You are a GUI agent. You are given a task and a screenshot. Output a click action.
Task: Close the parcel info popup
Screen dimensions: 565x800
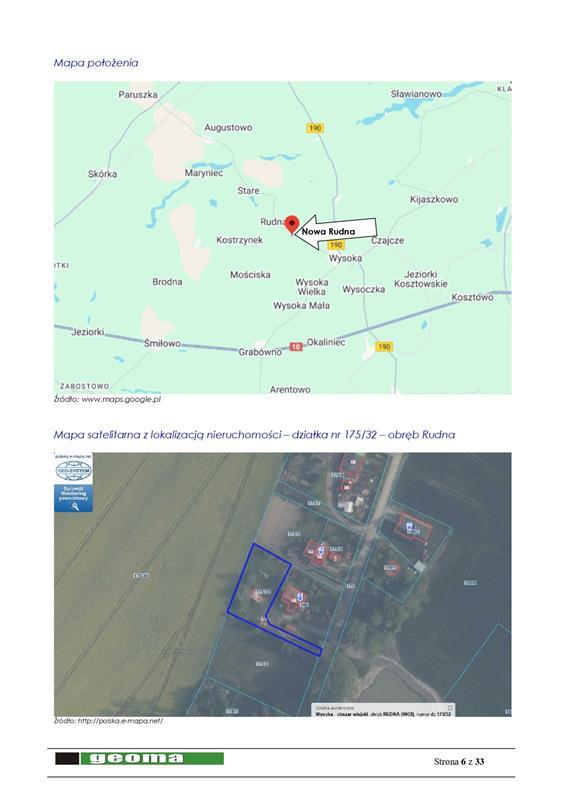click(450, 708)
